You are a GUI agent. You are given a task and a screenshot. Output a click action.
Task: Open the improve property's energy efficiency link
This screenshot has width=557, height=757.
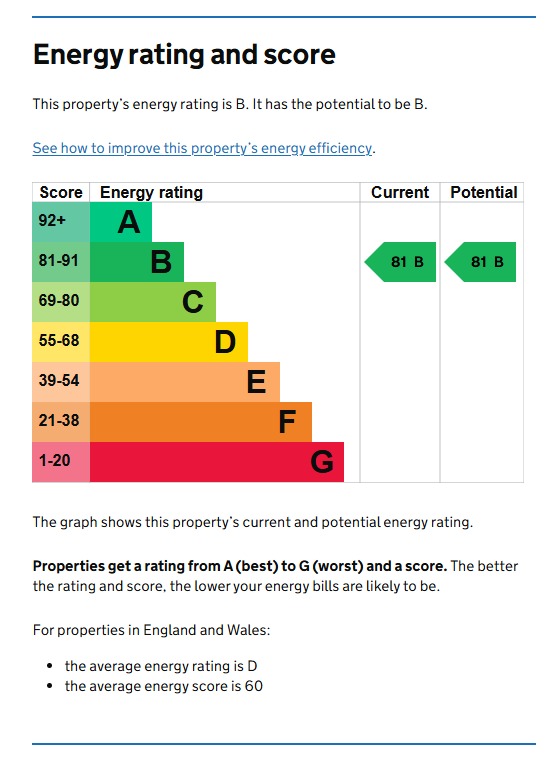click(202, 148)
